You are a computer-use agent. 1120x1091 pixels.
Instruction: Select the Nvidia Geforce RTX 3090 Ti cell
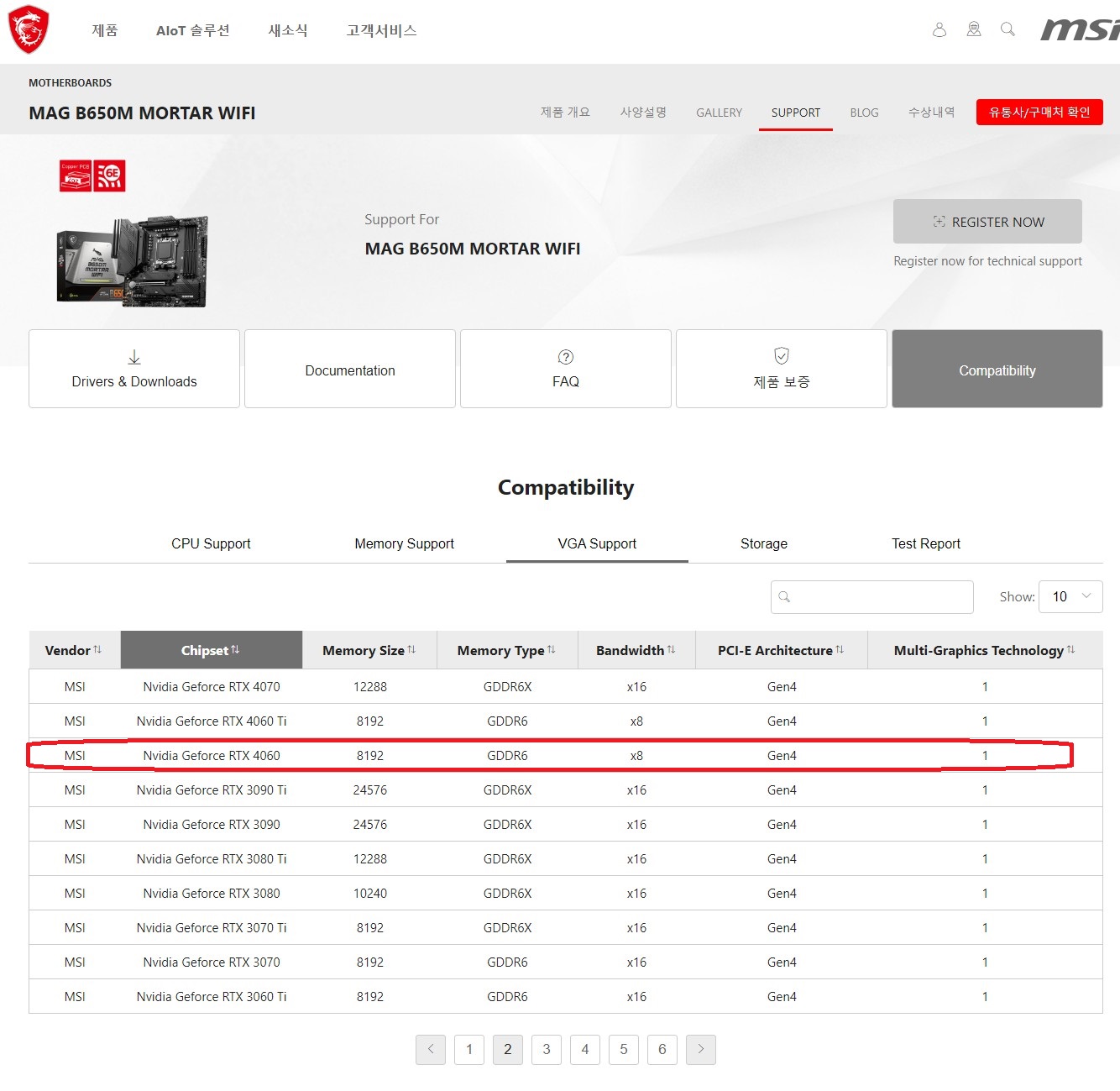(212, 789)
